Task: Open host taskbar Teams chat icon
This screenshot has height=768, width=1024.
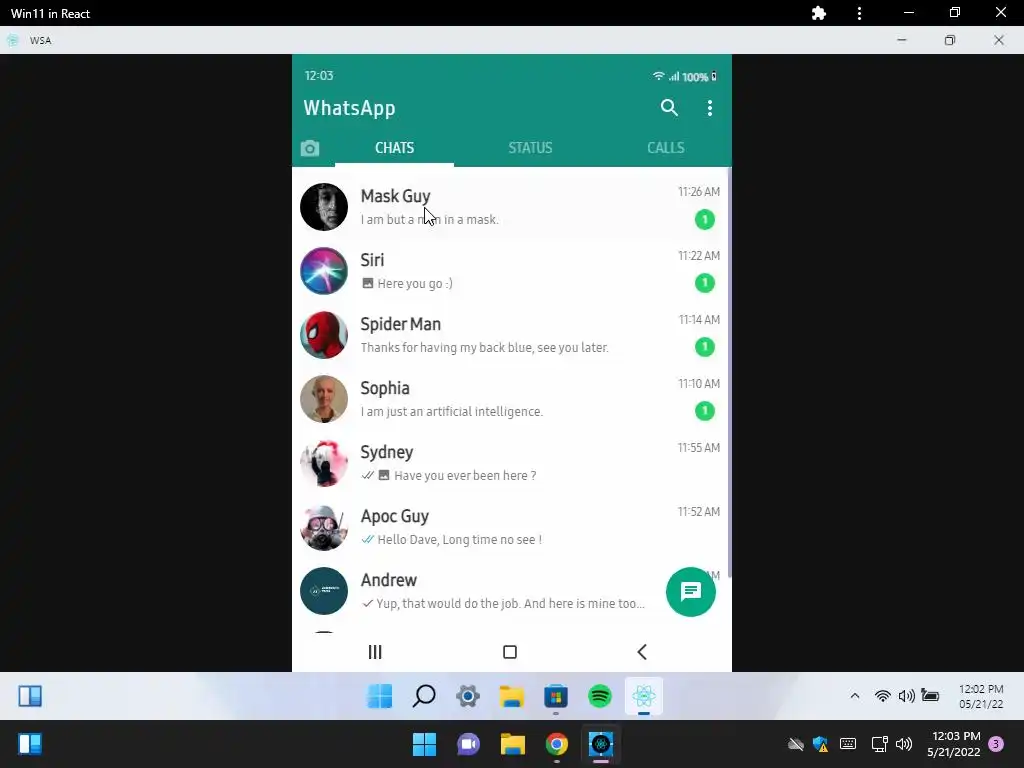Action: coord(468,744)
